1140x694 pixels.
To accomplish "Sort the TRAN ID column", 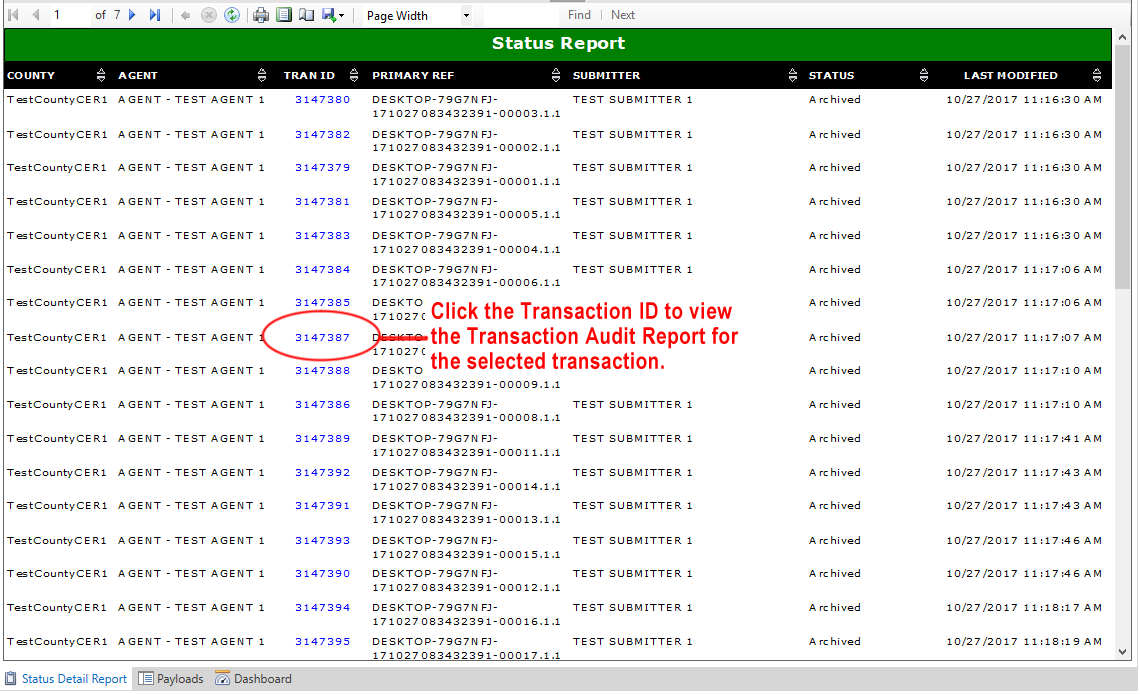I will click(355, 76).
